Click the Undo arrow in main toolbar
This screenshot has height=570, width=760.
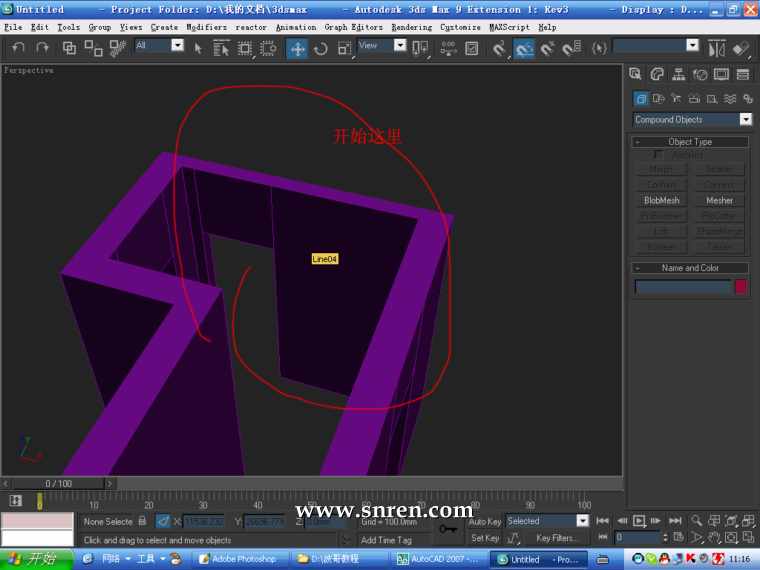[18, 48]
